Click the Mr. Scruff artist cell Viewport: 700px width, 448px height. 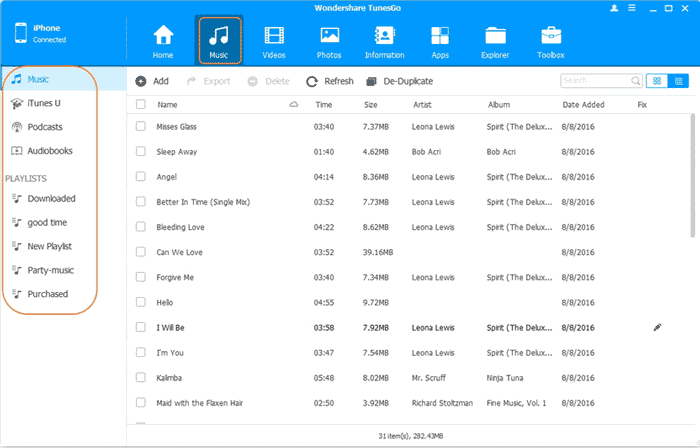pos(429,378)
